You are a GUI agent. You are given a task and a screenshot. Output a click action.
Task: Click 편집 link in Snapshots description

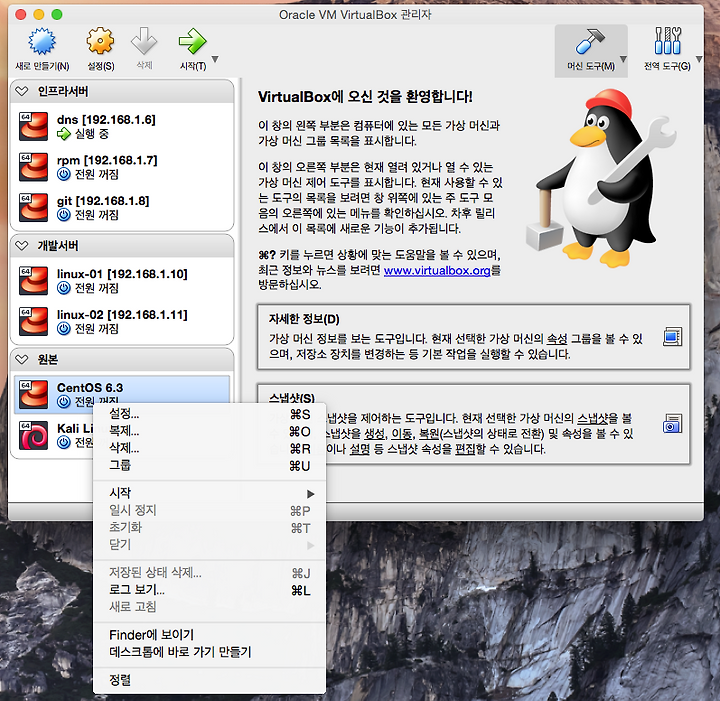[465, 449]
